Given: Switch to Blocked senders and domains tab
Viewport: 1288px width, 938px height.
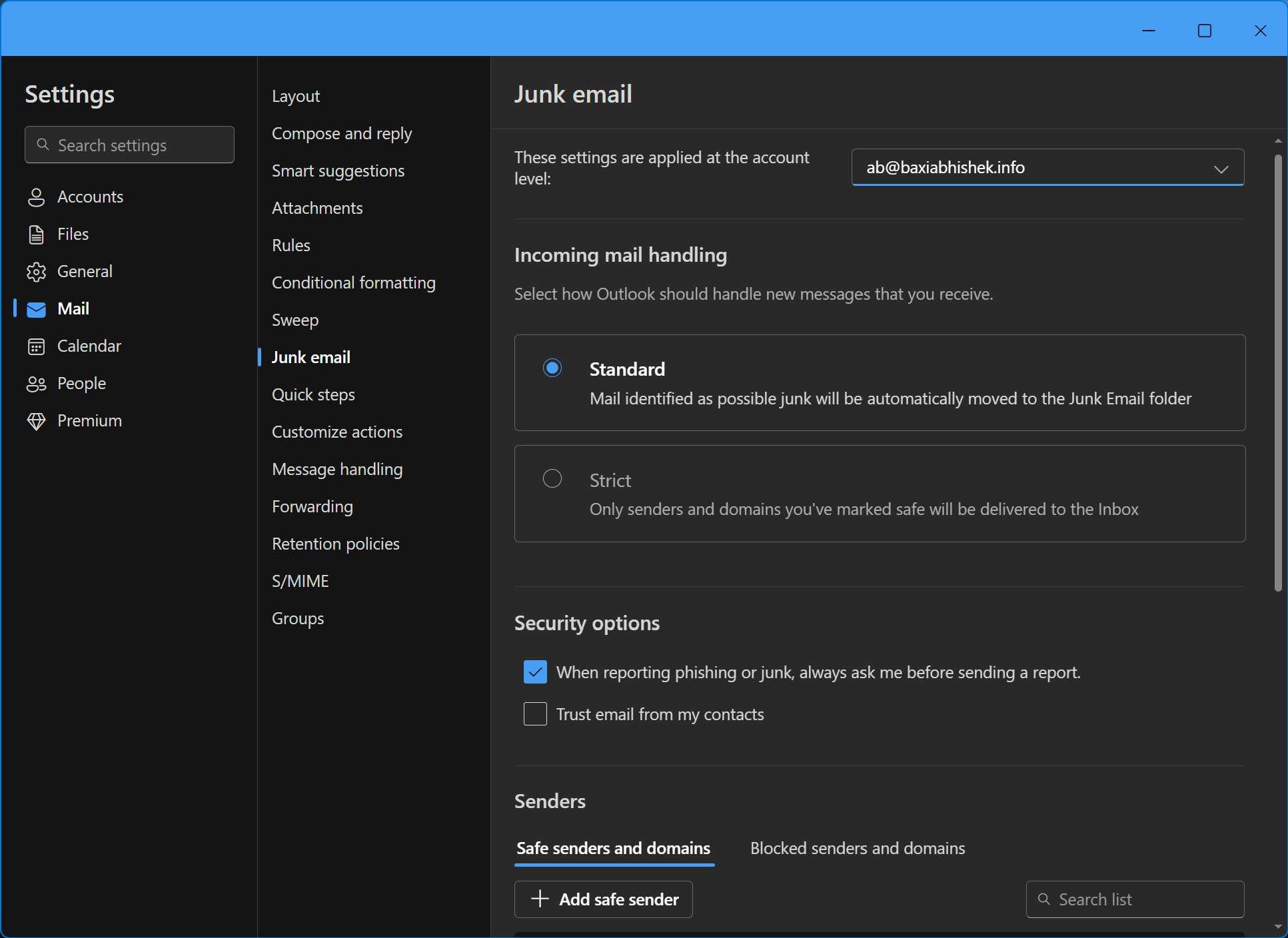Looking at the screenshot, I should (x=858, y=848).
